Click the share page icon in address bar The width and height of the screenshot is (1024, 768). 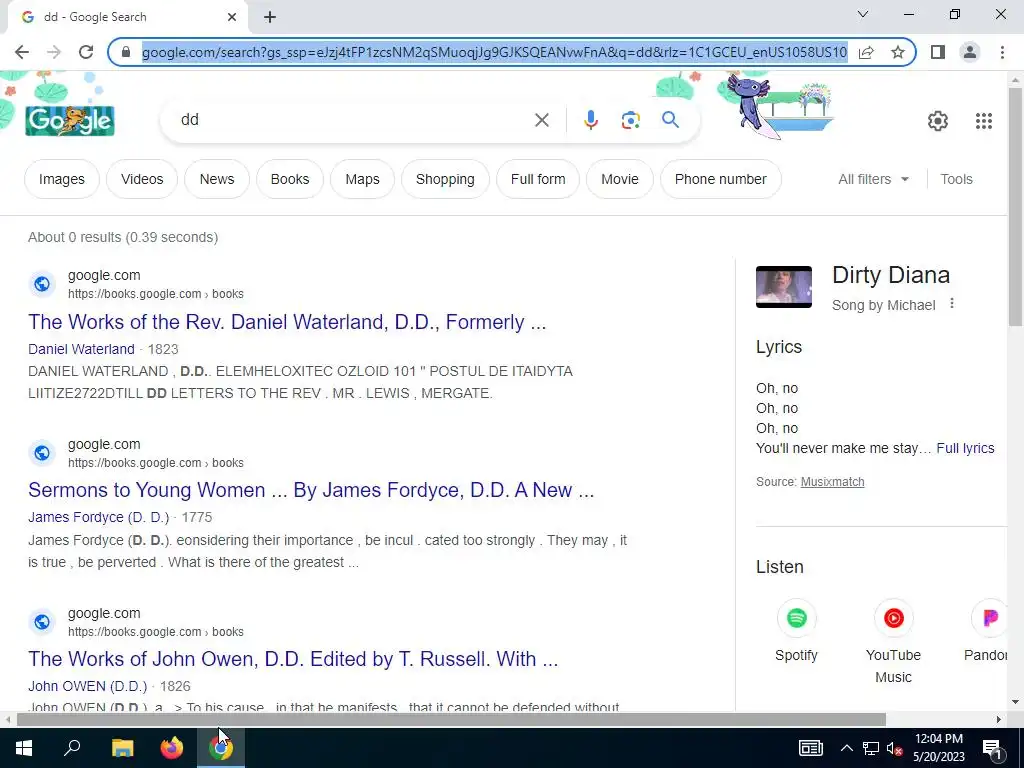click(x=866, y=52)
